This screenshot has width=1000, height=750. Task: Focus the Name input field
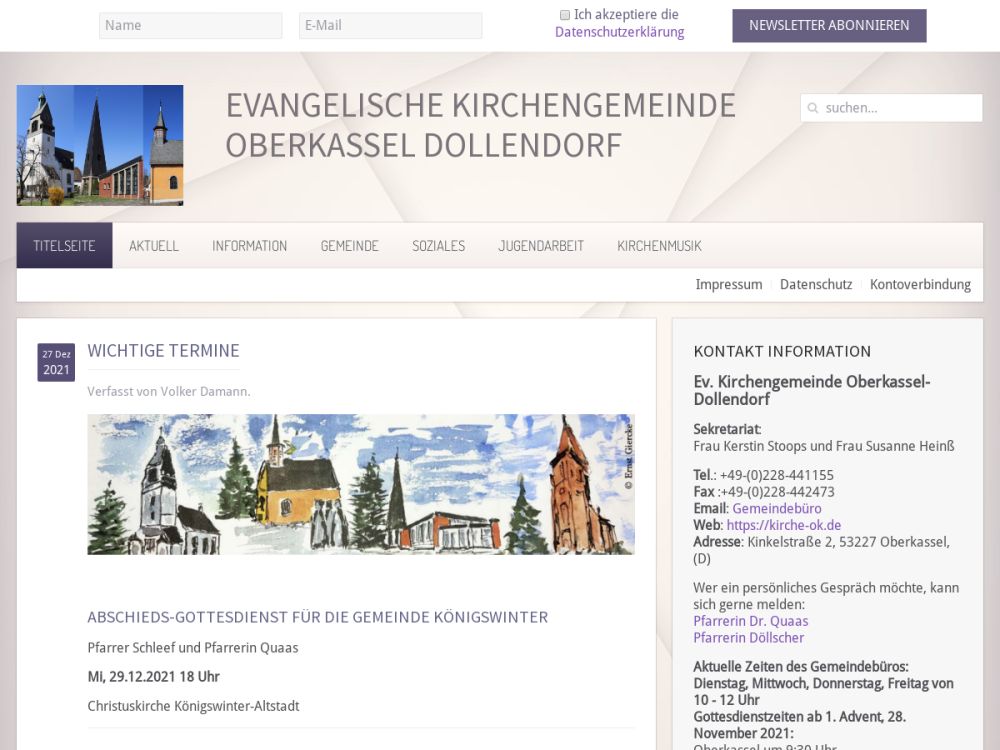click(190, 26)
